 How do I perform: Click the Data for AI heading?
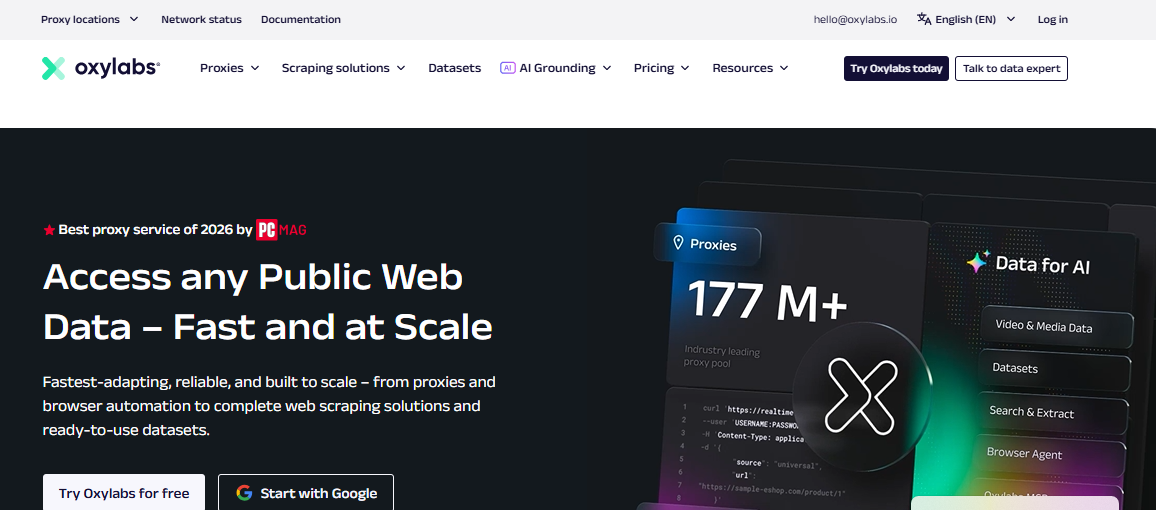point(1042,265)
